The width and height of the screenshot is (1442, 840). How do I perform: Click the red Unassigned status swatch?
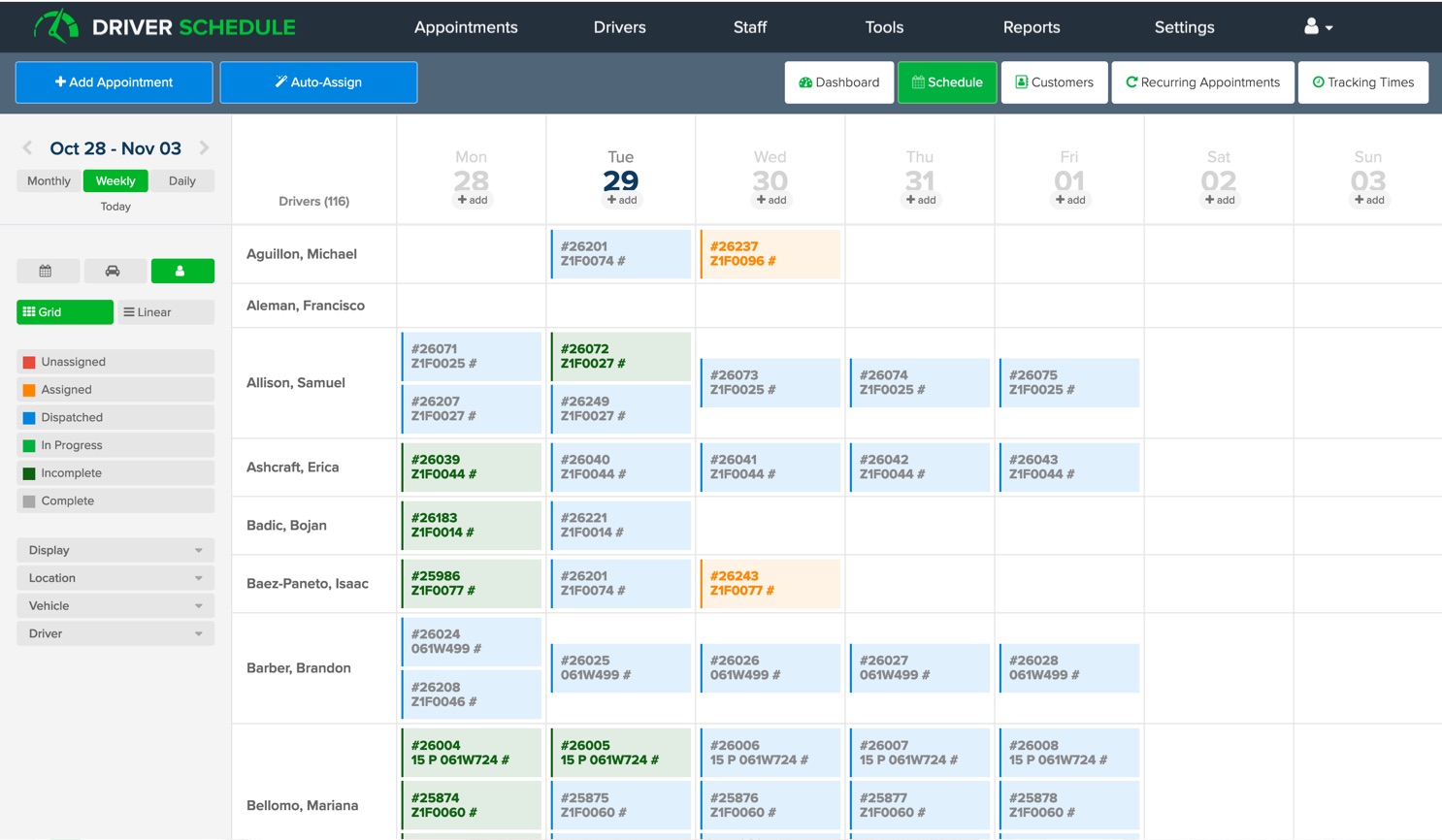coord(29,362)
